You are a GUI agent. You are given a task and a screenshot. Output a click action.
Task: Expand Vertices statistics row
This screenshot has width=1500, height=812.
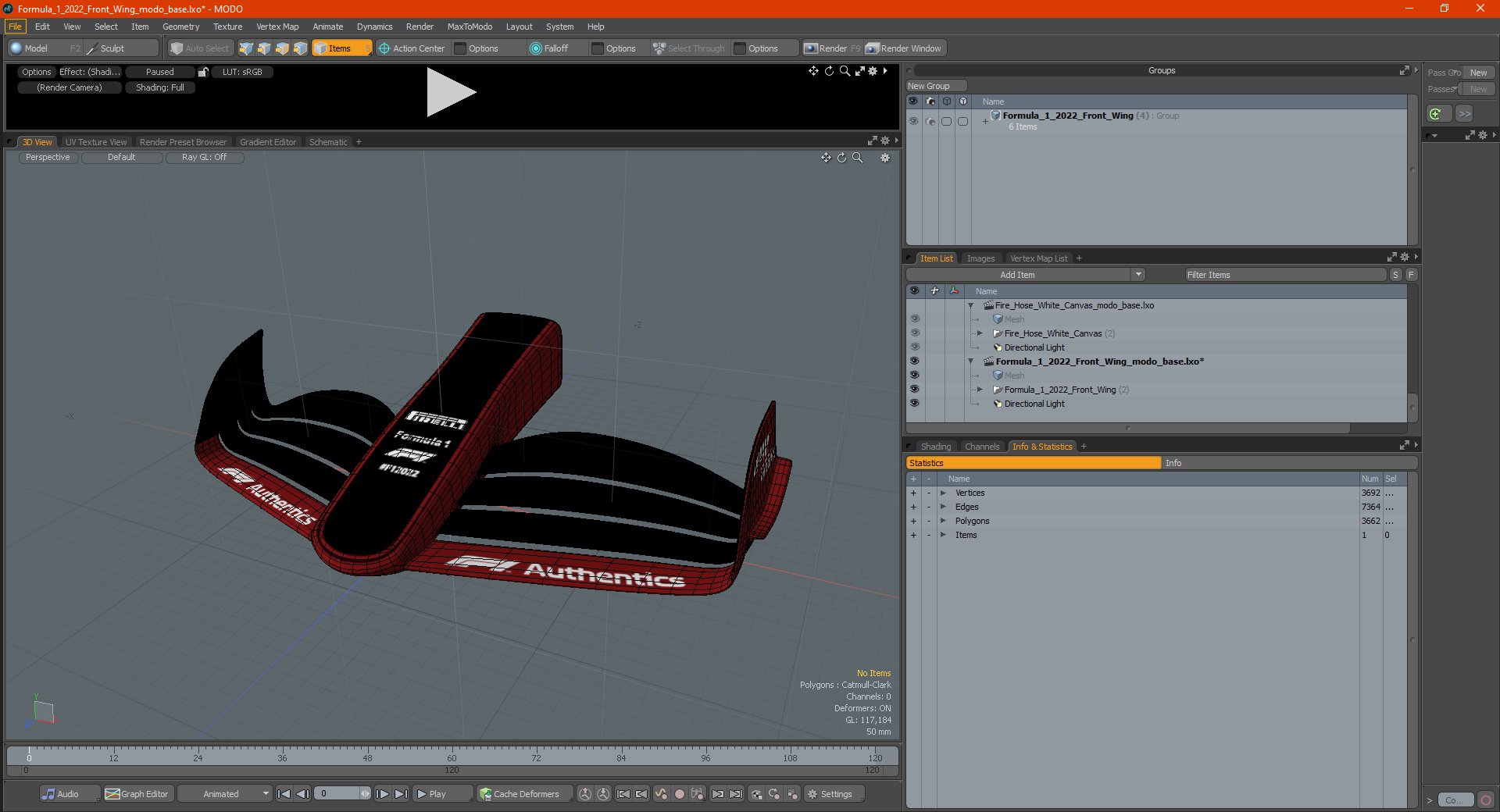[x=944, y=493]
